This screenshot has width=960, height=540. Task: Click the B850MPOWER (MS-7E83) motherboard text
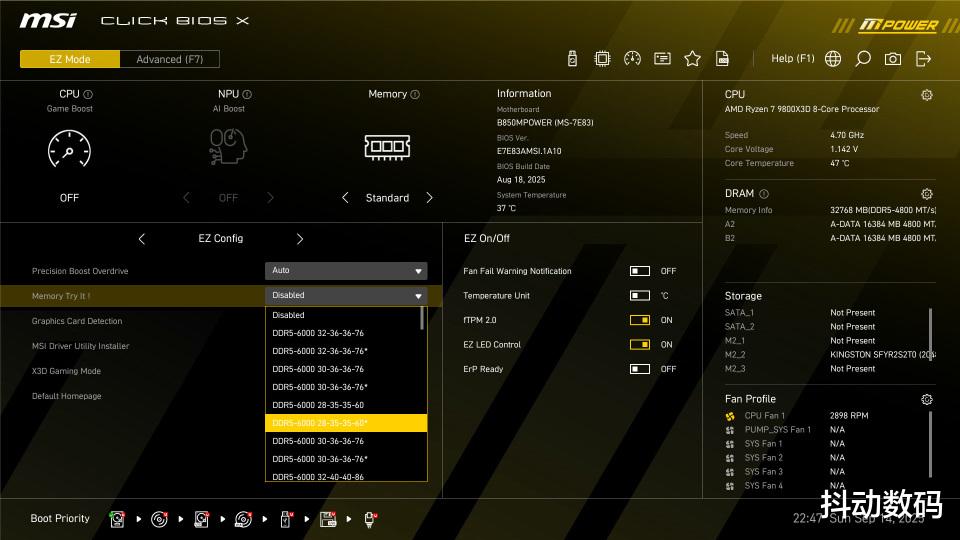(x=545, y=122)
